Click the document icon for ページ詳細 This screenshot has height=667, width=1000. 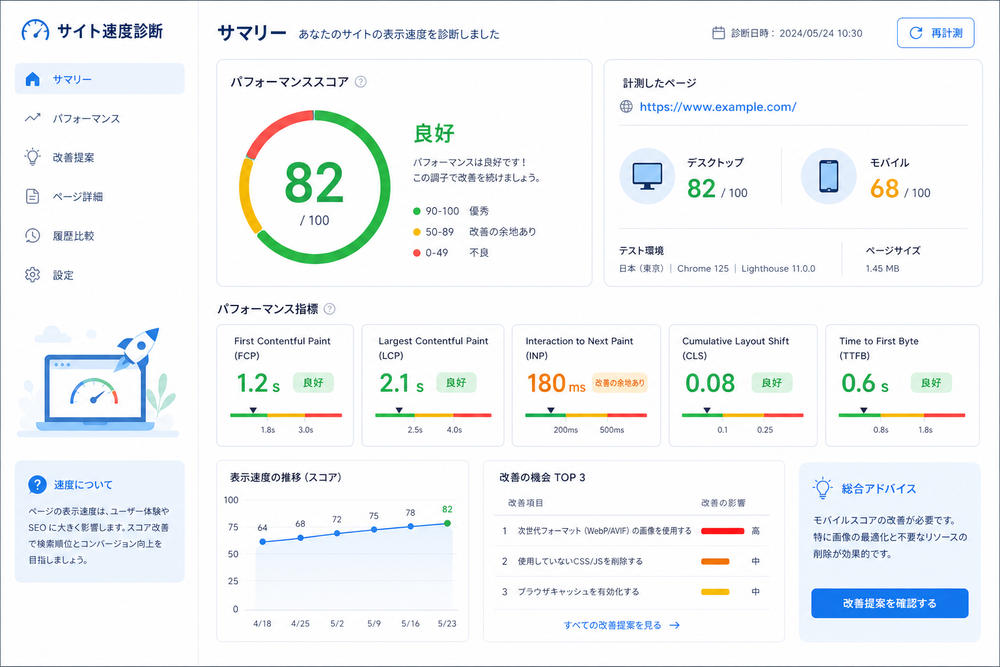tap(33, 196)
